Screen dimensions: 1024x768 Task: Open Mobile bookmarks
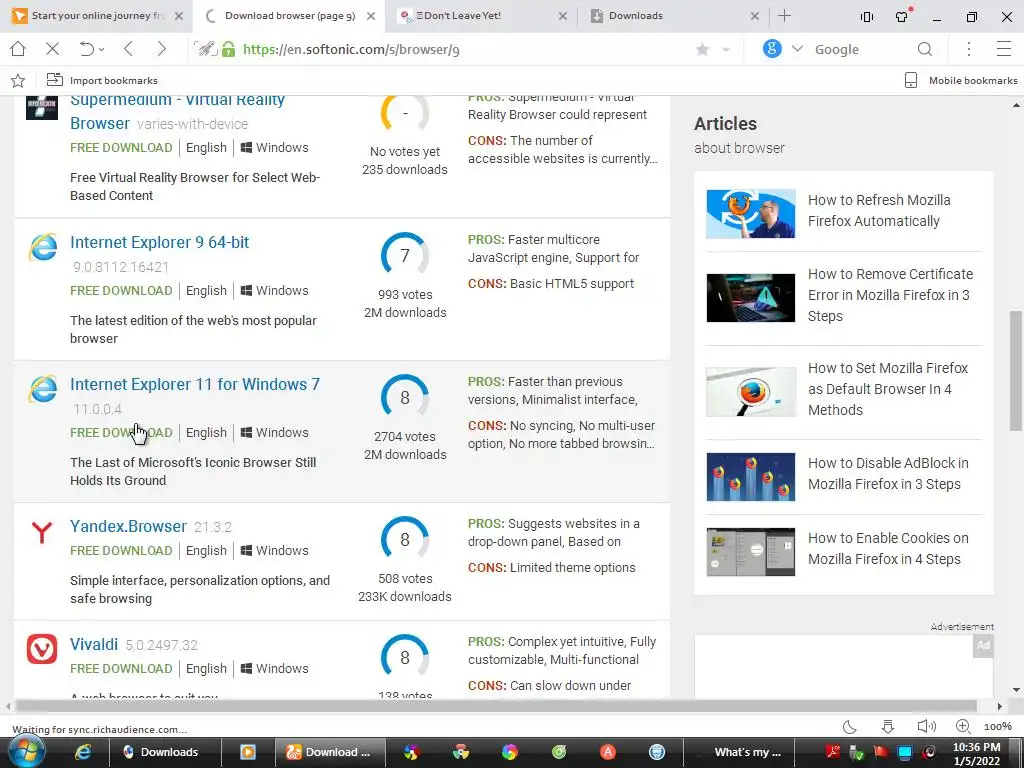pyautogui.click(x=961, y=80)
